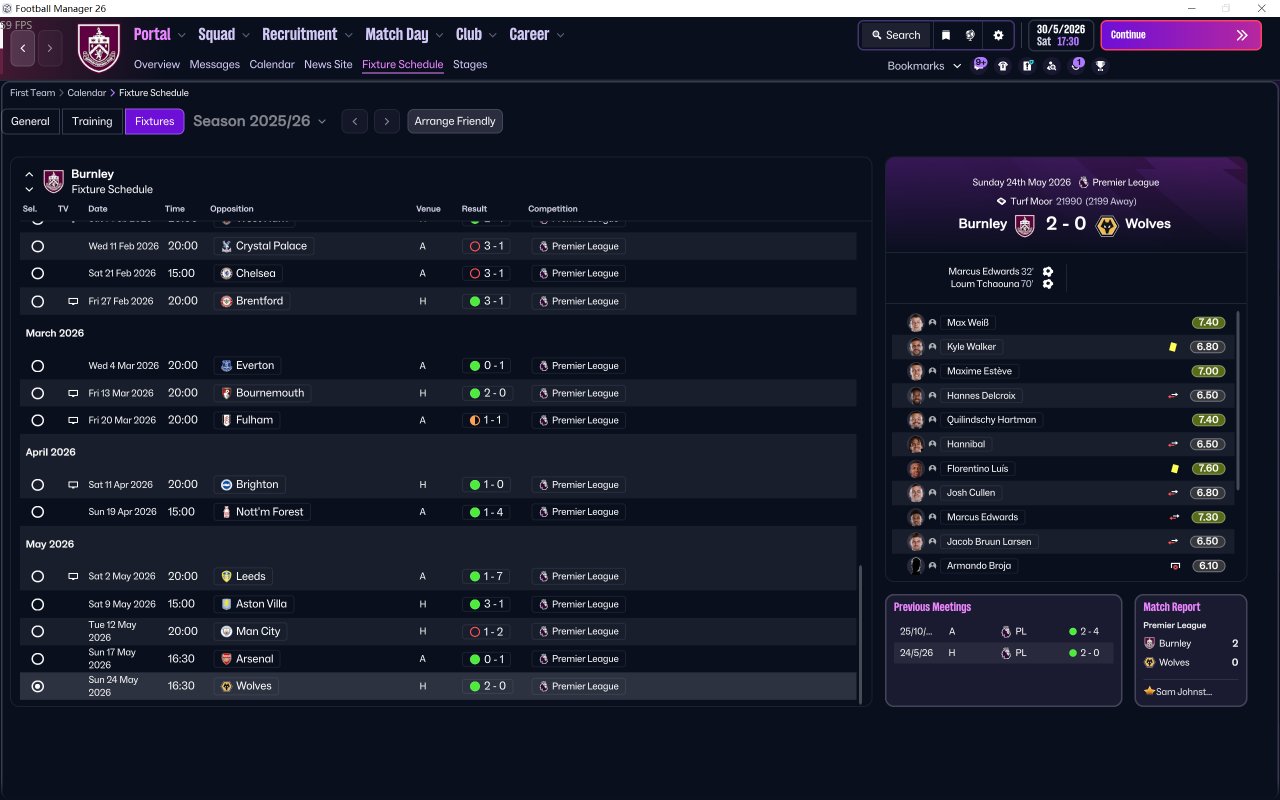Click the Continue button
The height and width of the screenshot is (800, 1280).
[1181, 35]
